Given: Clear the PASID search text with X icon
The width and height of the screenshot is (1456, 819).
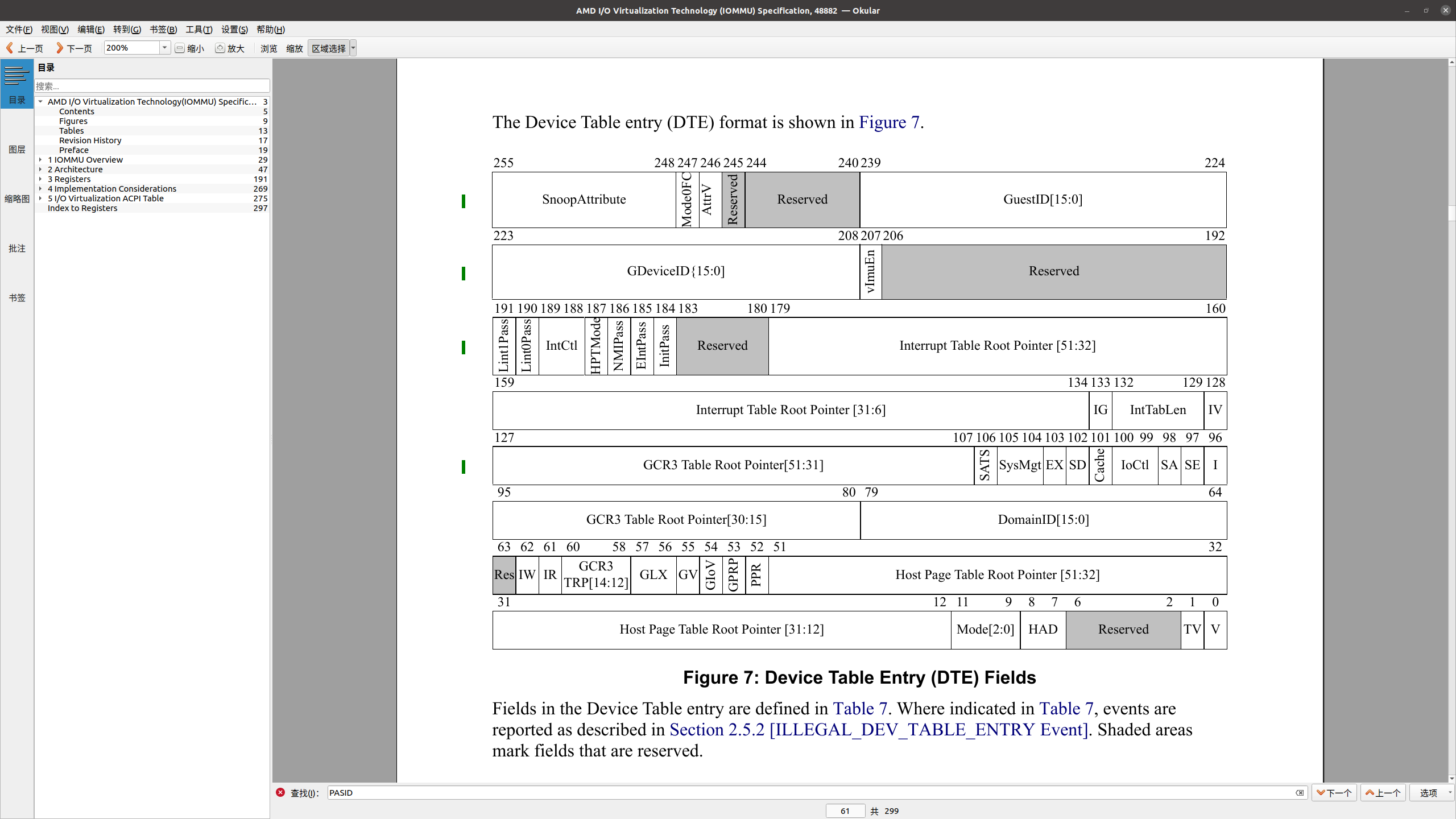Looking at the screenshot, I should (x=1300, y=792).
